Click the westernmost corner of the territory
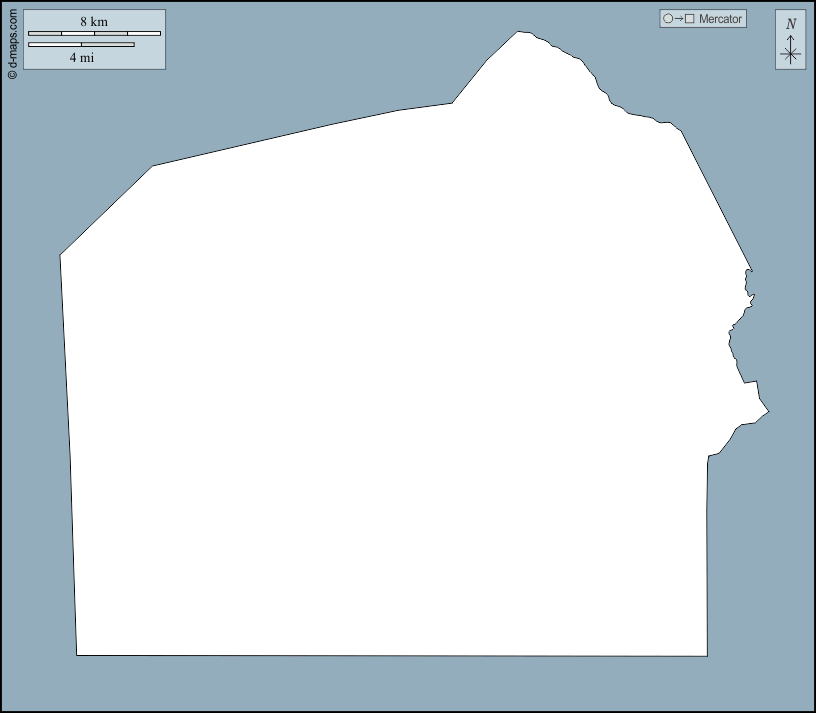This screenshot has height=713, width=816. point(60,255)
